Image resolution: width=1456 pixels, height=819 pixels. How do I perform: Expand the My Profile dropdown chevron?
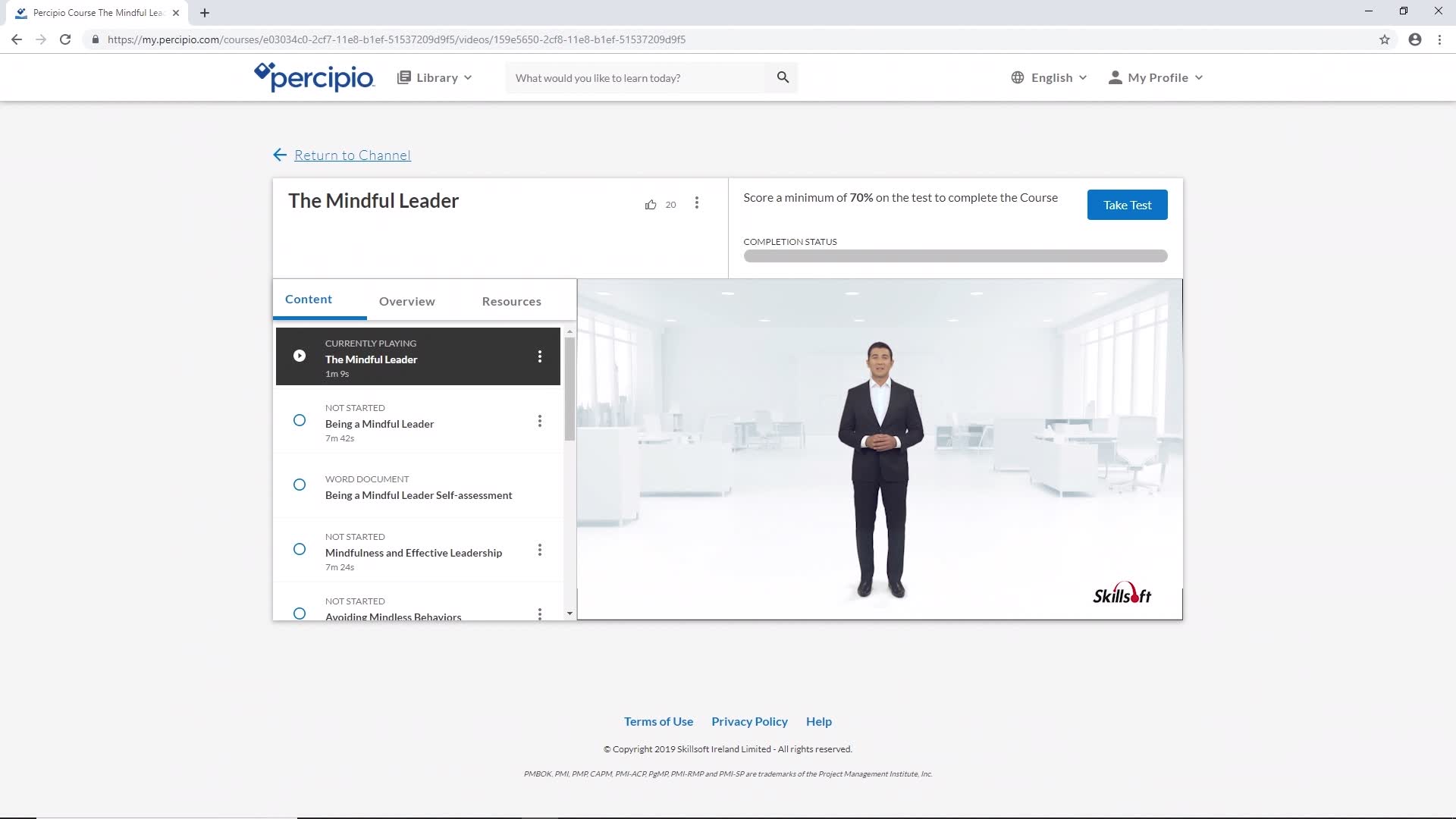[x=1199, y=77]
